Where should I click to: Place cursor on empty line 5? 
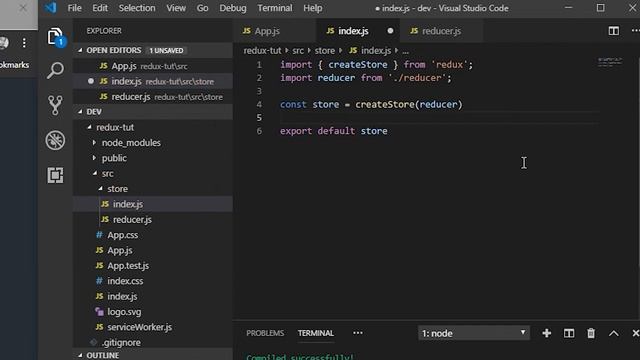click(x=439, y=118)
